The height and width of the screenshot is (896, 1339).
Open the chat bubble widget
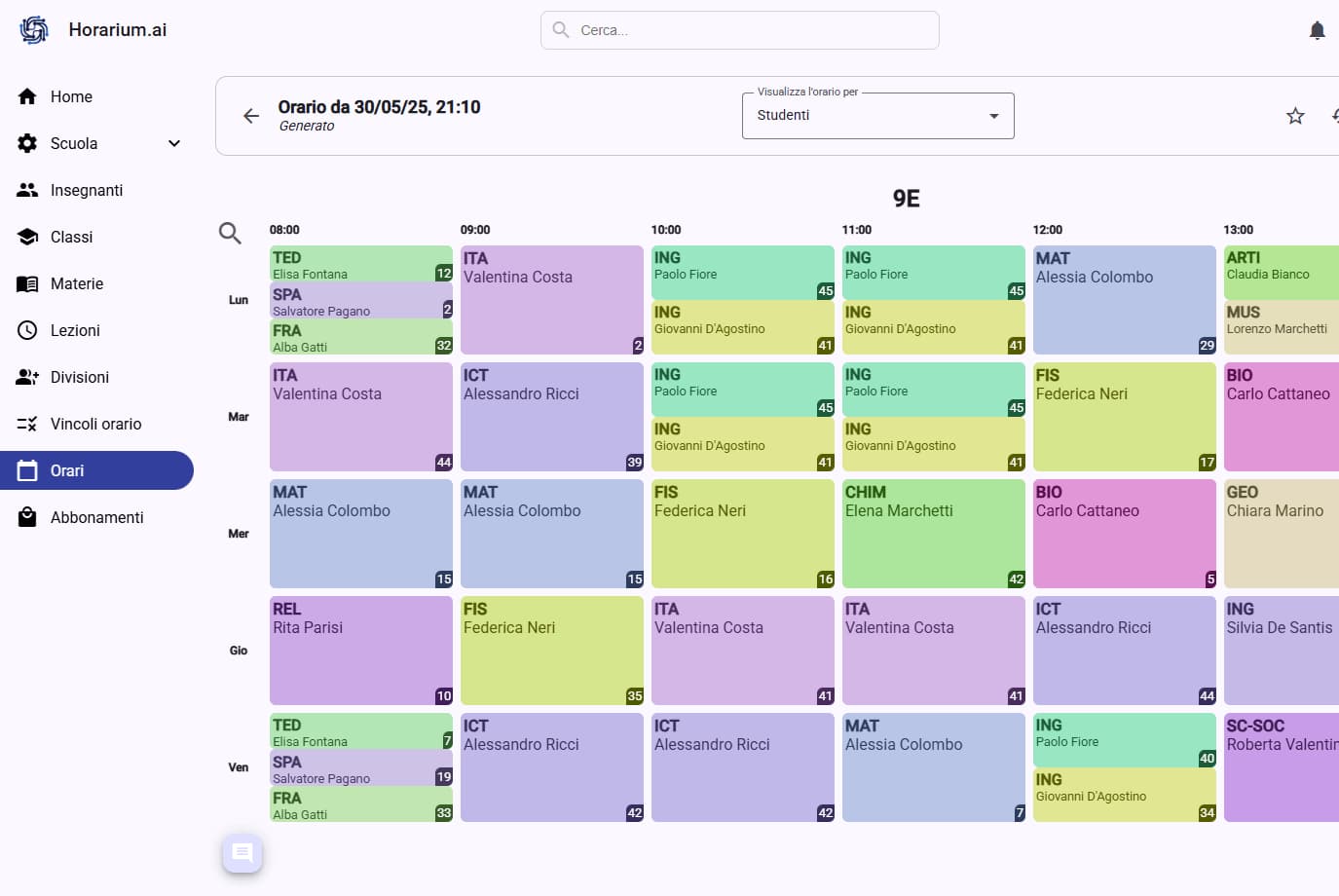[242, 854]
